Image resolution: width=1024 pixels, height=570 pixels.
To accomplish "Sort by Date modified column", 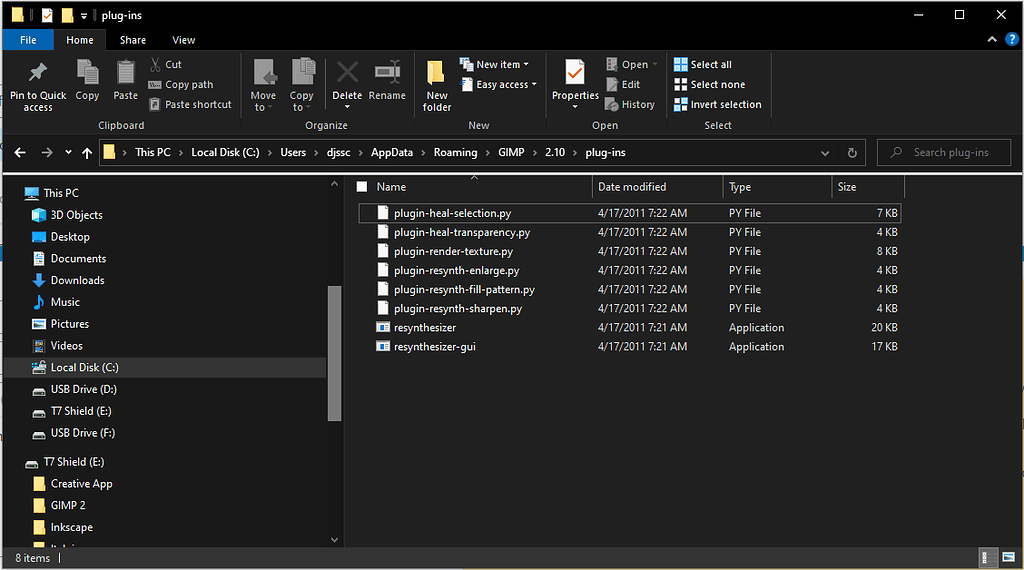I will (658, 187).
